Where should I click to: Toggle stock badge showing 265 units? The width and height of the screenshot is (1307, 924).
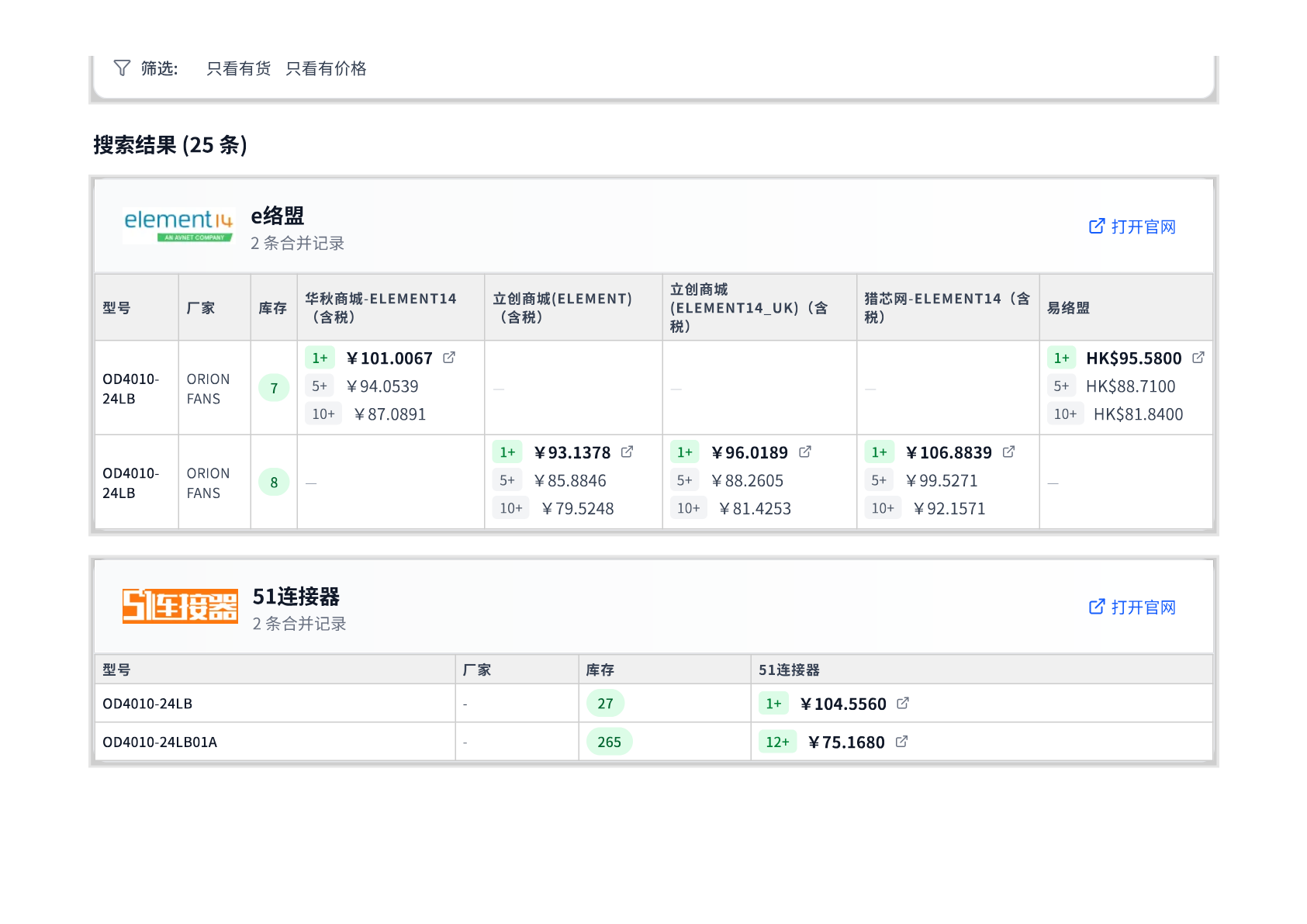609,742
